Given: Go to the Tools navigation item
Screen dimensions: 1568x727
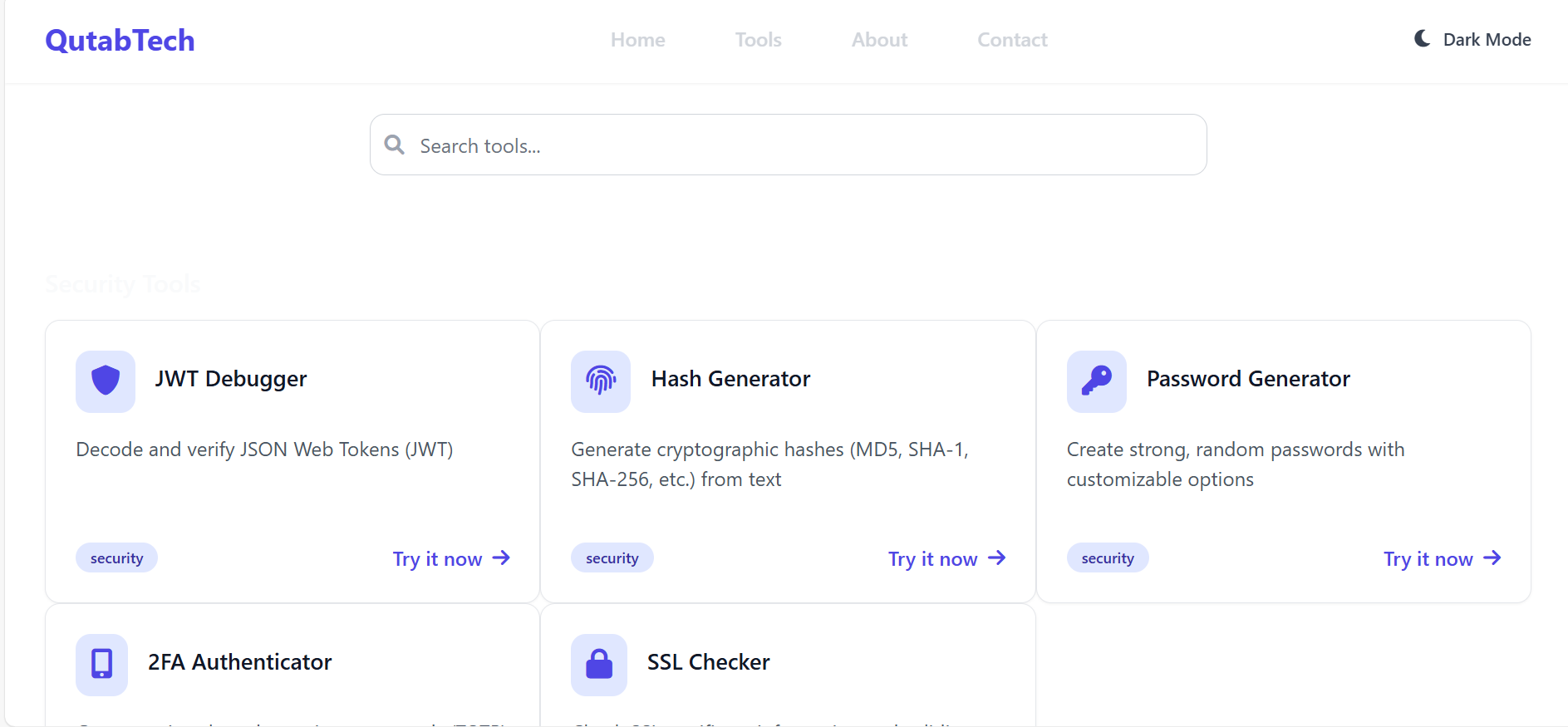Looking at the screenshot, I should (x=758, y=40).
